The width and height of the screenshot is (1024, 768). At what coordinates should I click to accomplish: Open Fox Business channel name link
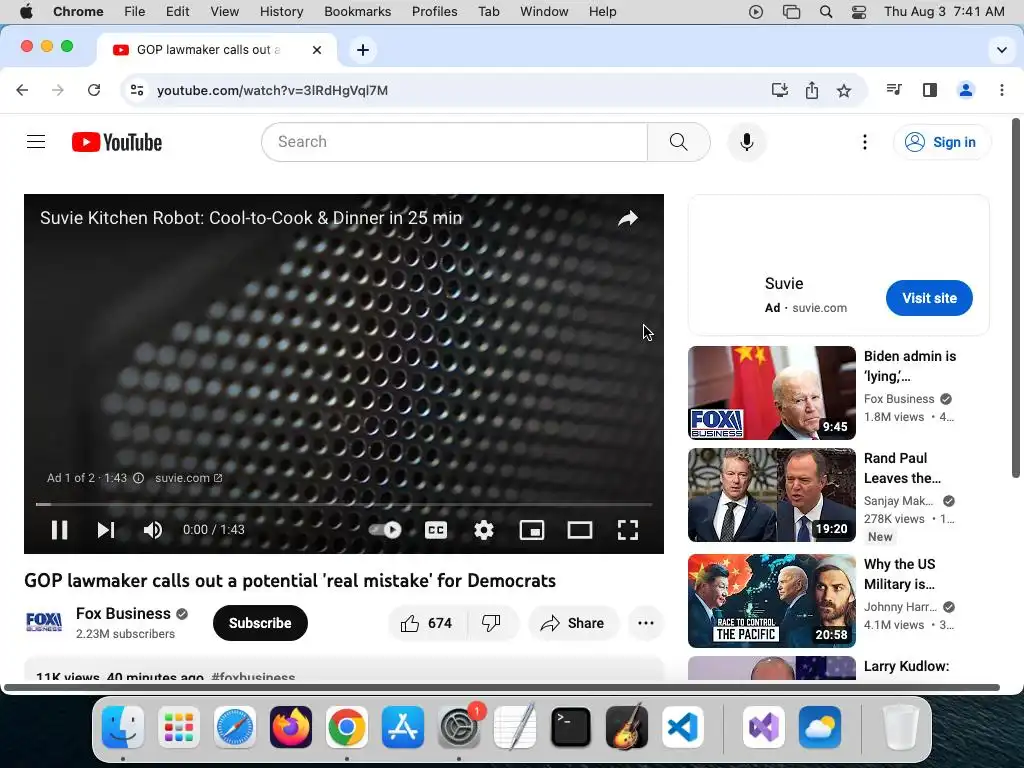(123, 613)
